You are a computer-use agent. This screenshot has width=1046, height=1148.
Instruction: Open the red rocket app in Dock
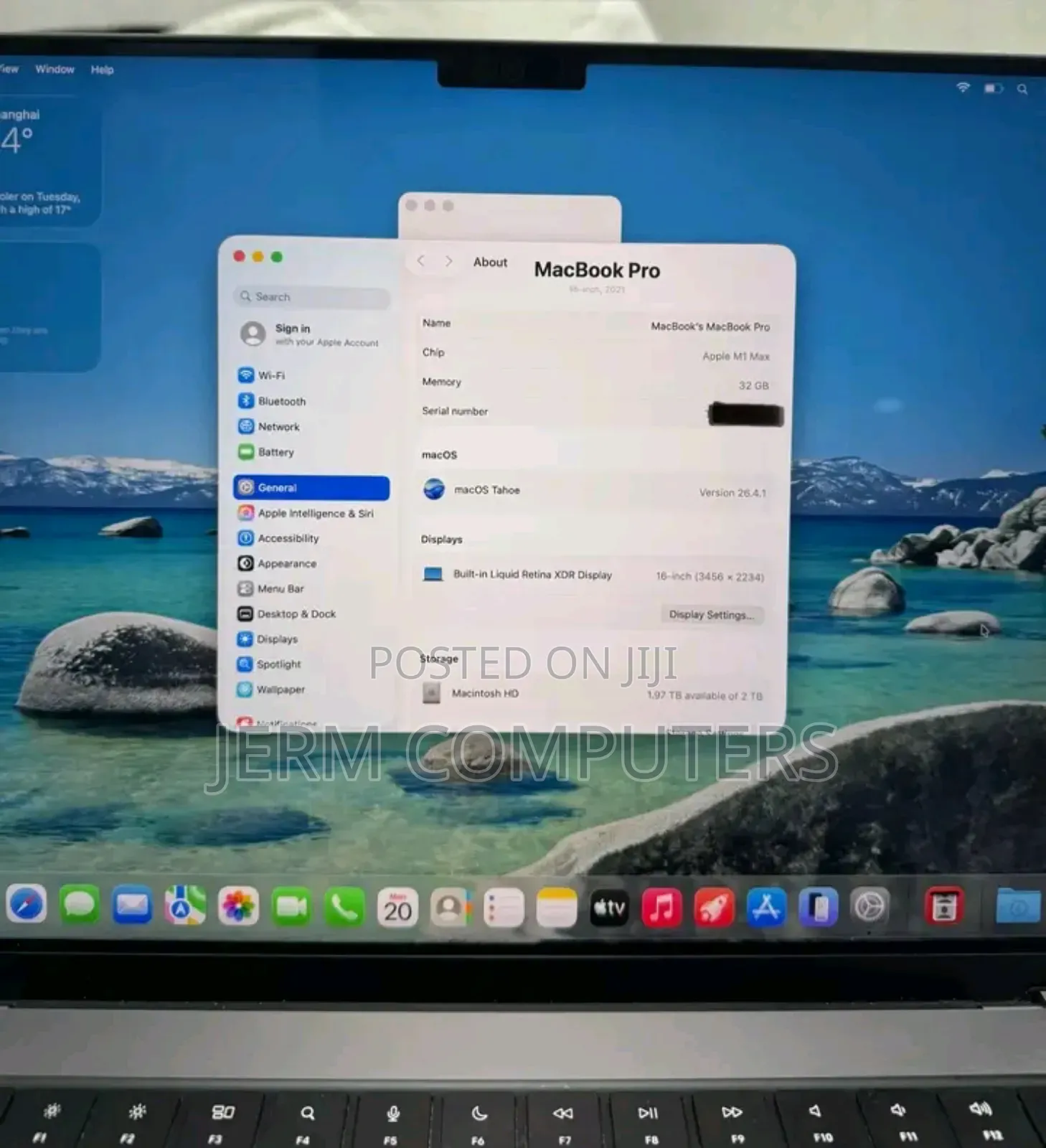714,908
